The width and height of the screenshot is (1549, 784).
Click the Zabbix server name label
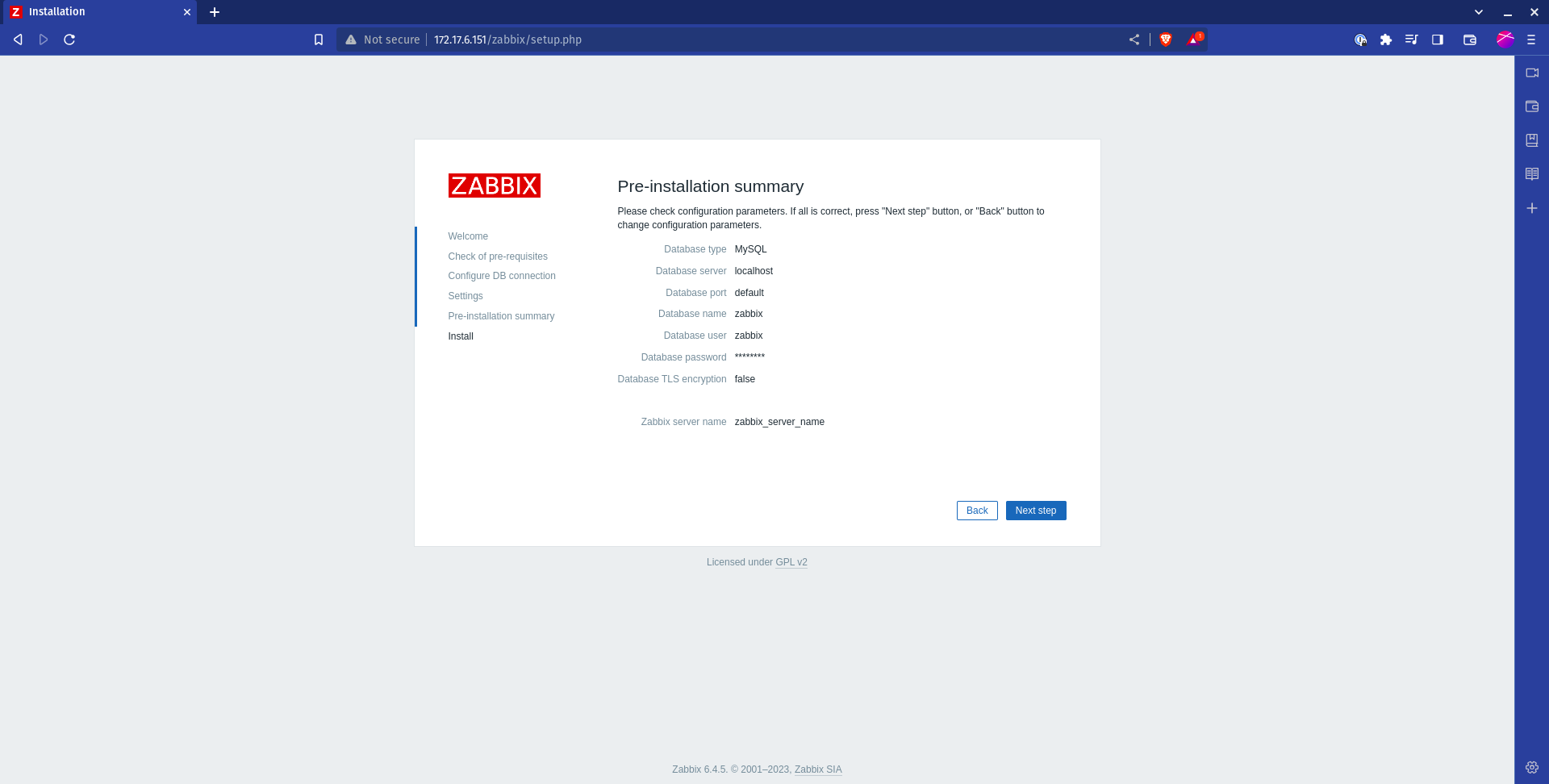coord(683,422)
